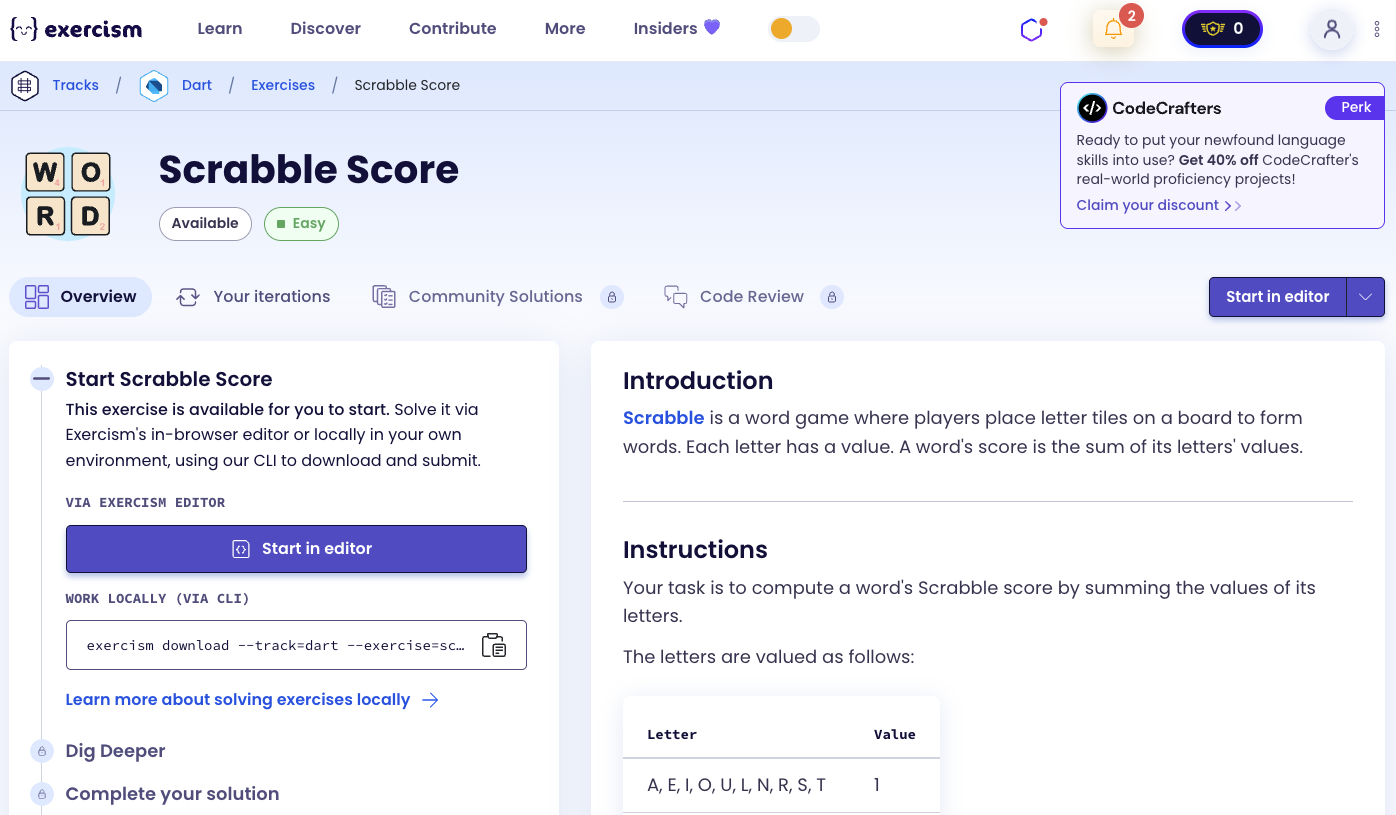Image resolution: width=1396 pixels, height=815 pixels.
Task: Copy the exercism download CLI command
Action: [493, 645]
